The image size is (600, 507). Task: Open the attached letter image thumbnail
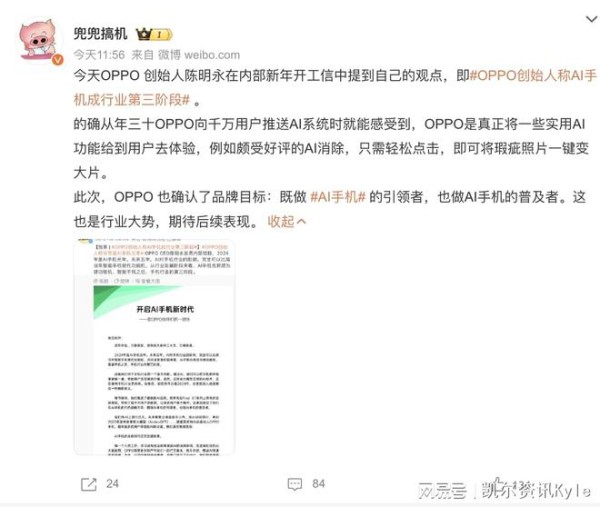(x=154, y=347)
